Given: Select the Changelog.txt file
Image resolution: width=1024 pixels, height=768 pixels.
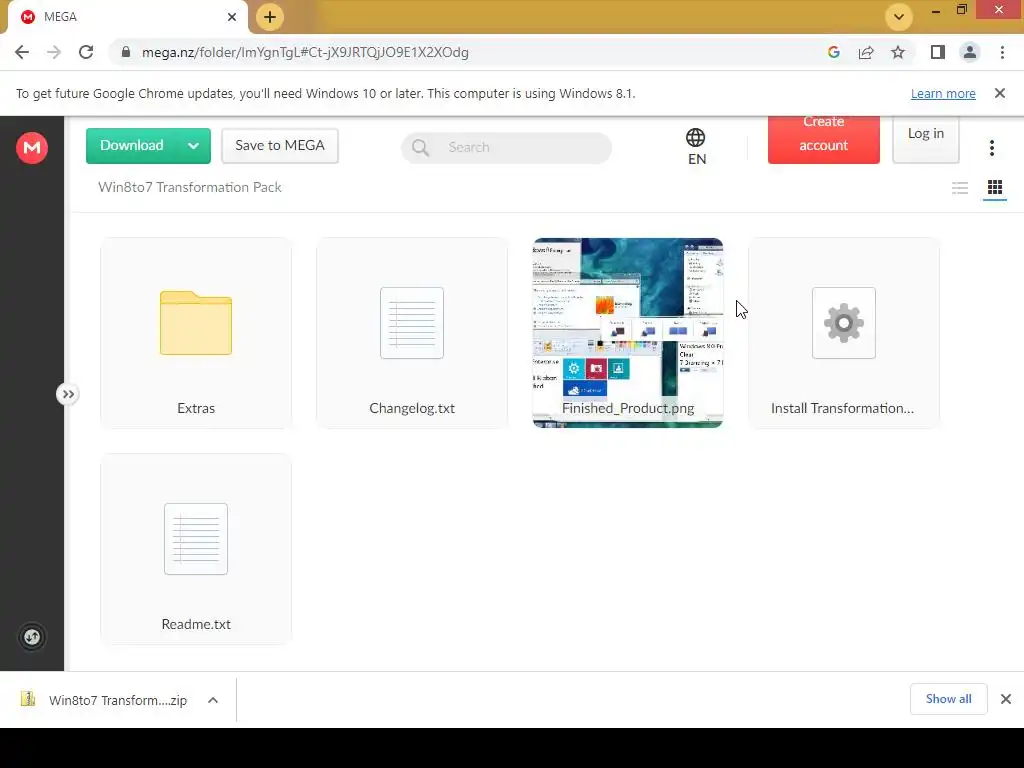Looking at the screenshot, I should [x=411, y=333].
